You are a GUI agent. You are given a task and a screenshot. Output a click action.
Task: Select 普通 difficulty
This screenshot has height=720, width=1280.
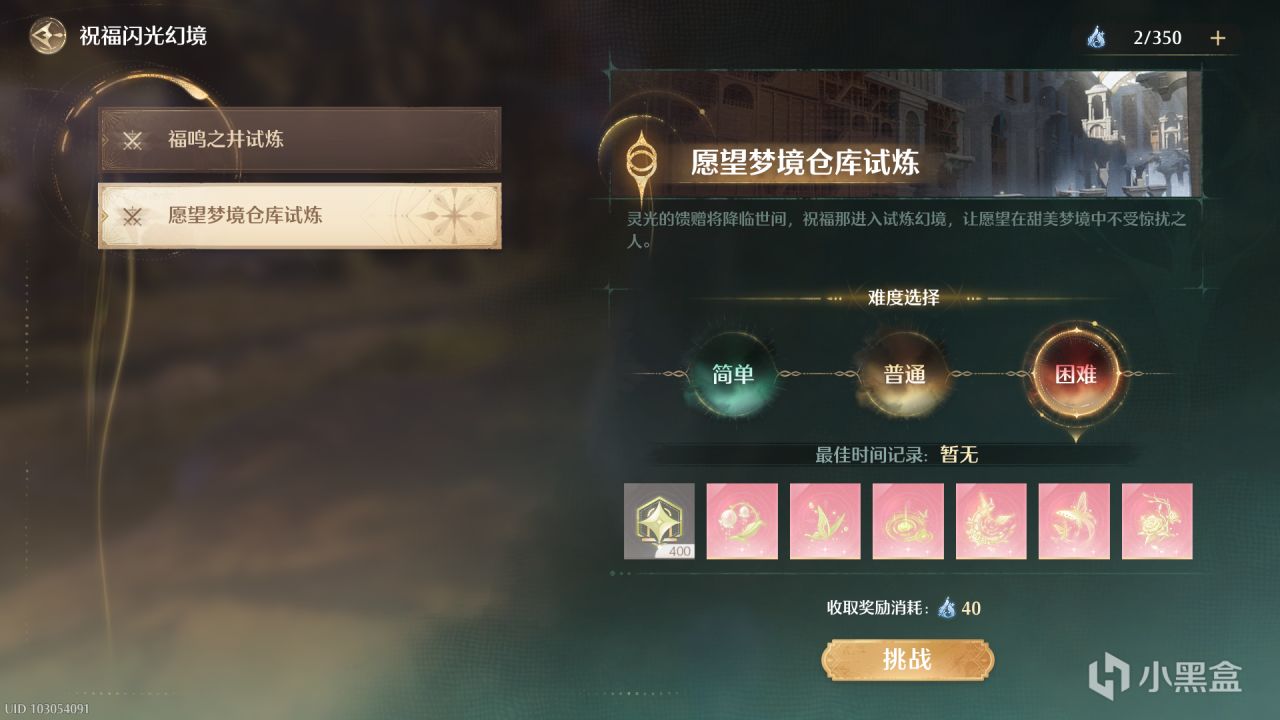[904, 375]
